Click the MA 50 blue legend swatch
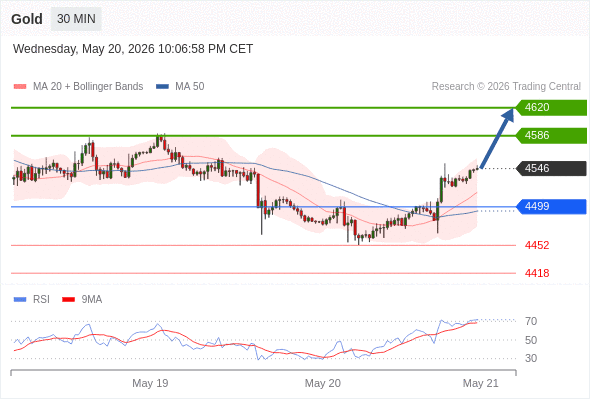590x400 pixels. click(x=162, y=87)
